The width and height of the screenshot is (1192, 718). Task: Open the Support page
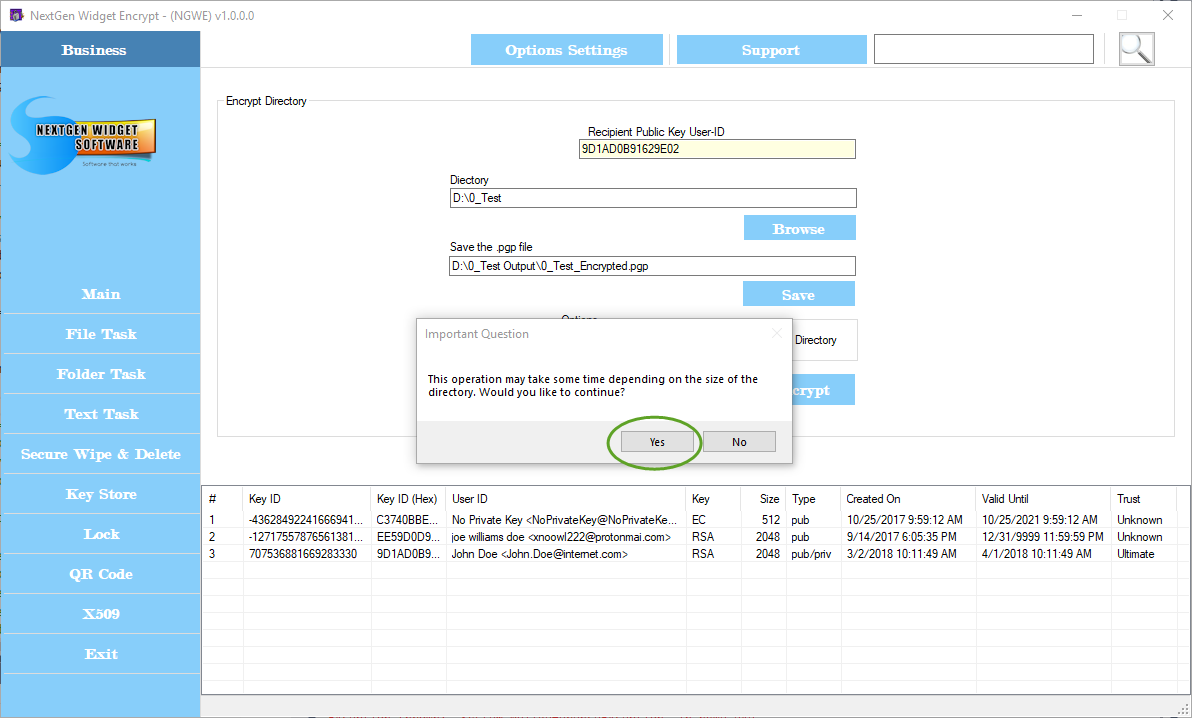pos(771,50)
